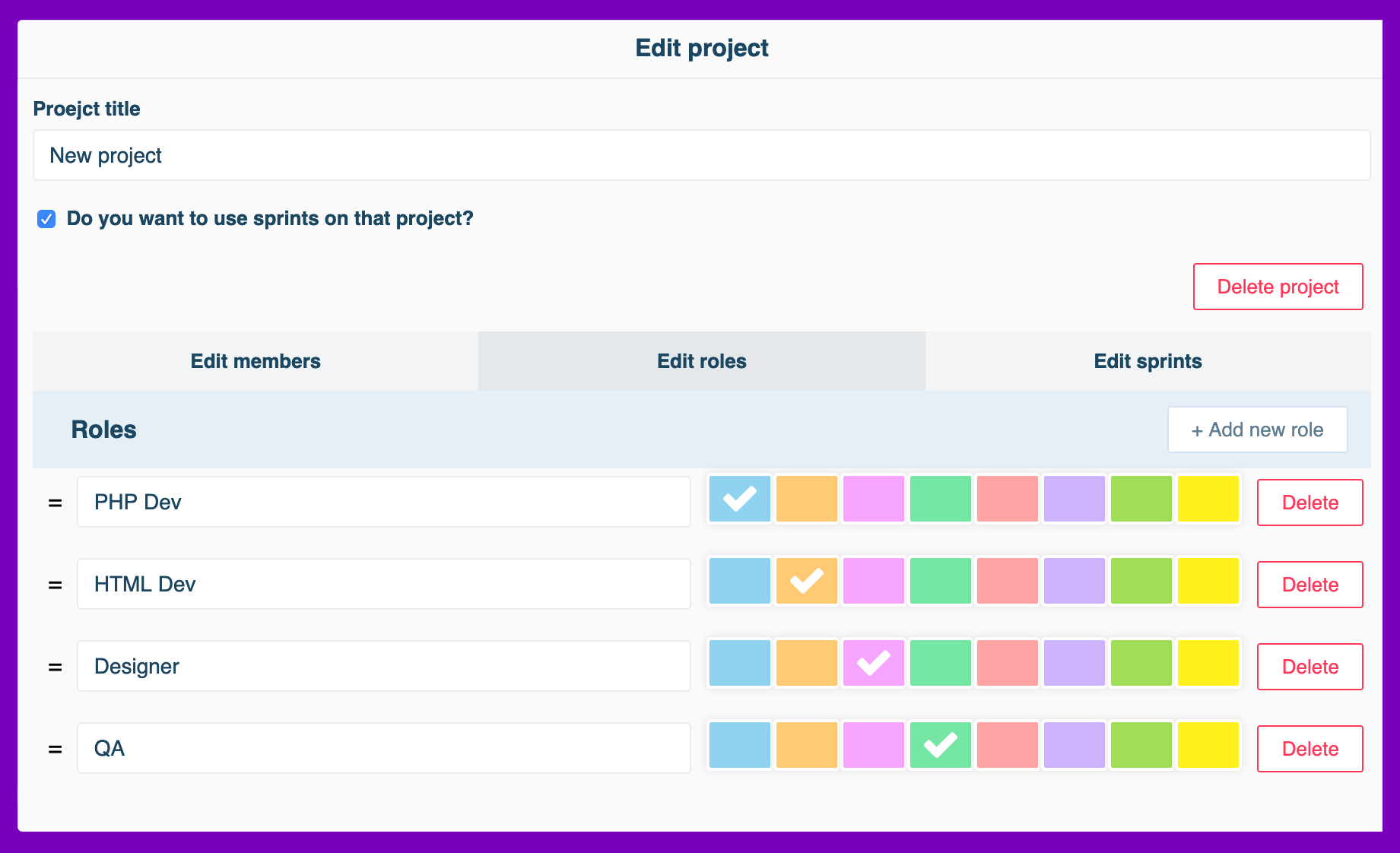Delete the QA role
The width and height of the screenshot is (1400, 853).
point(1310,749)
